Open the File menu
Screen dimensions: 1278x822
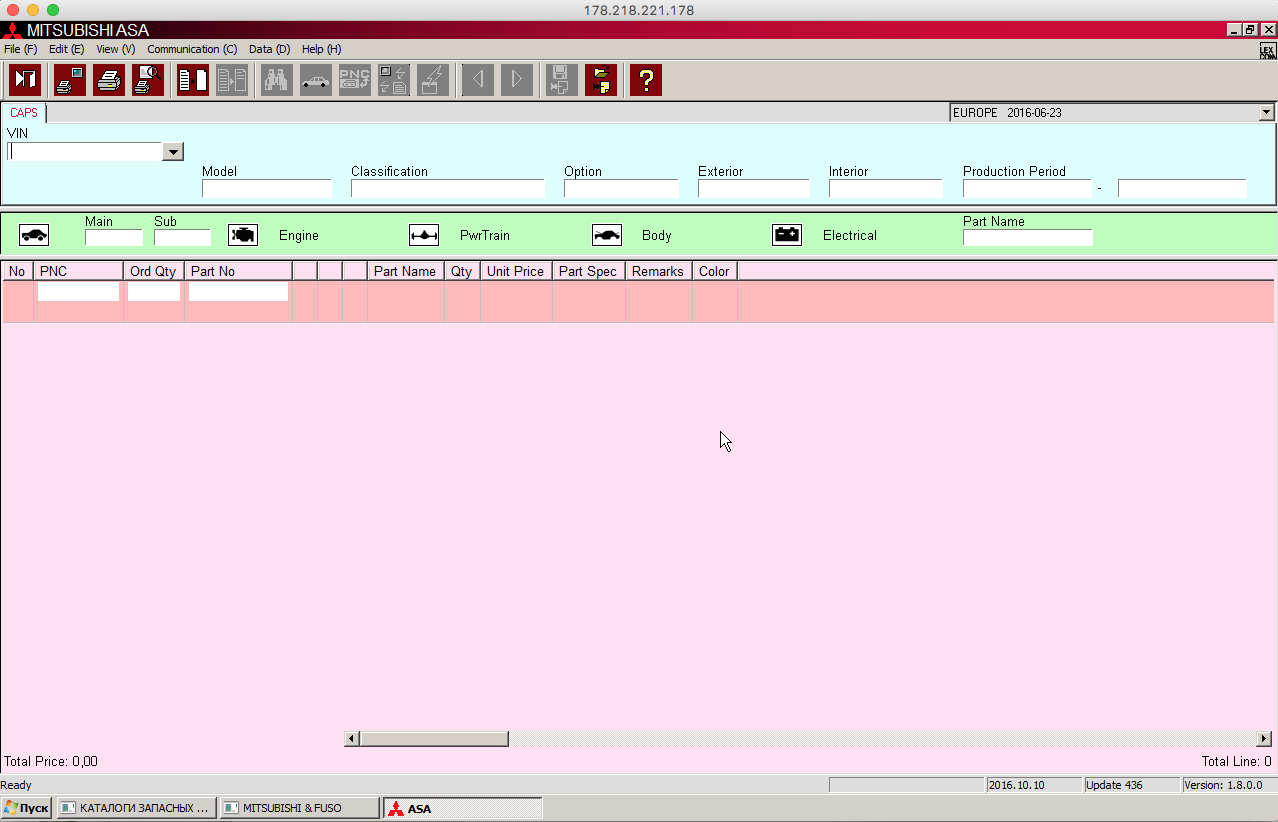point(20,49)
